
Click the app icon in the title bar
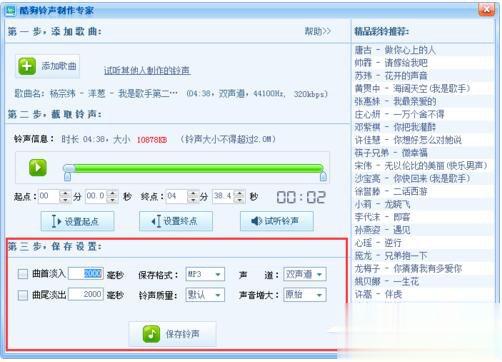(10, 10)
